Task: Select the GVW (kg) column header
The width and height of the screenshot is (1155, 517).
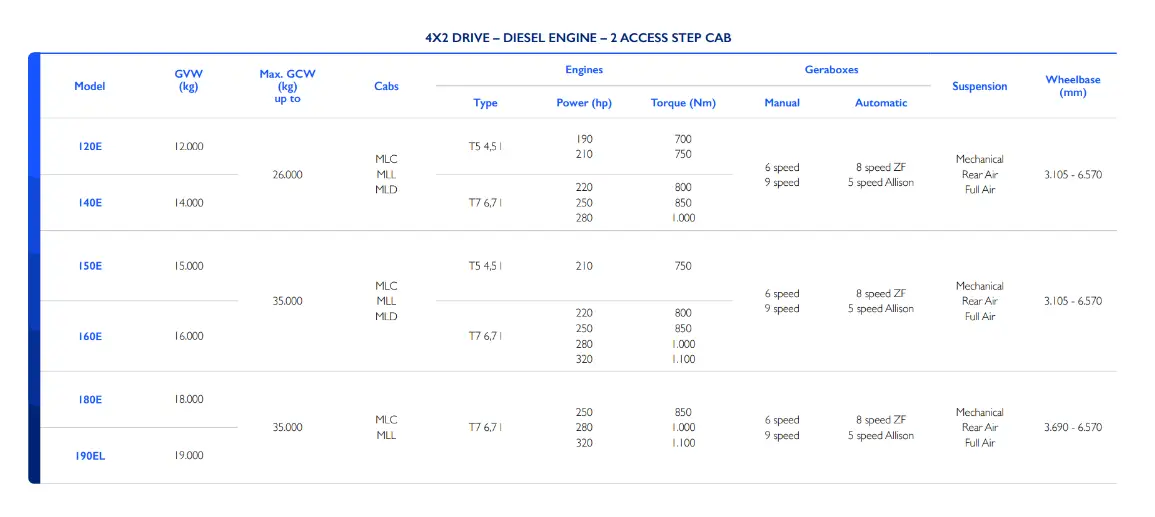Action: point(188,80)
